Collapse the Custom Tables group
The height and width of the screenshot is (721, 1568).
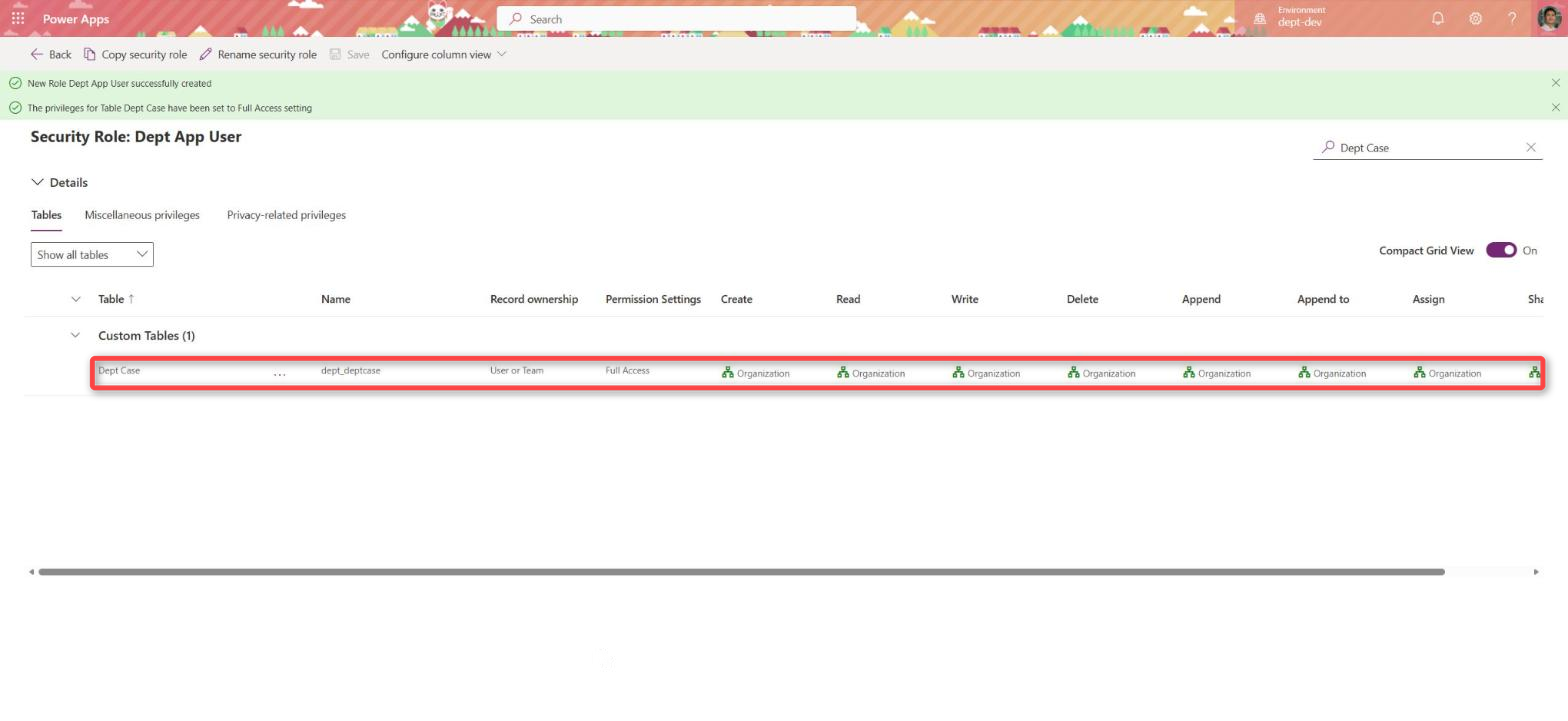click(x=75, y=335)
